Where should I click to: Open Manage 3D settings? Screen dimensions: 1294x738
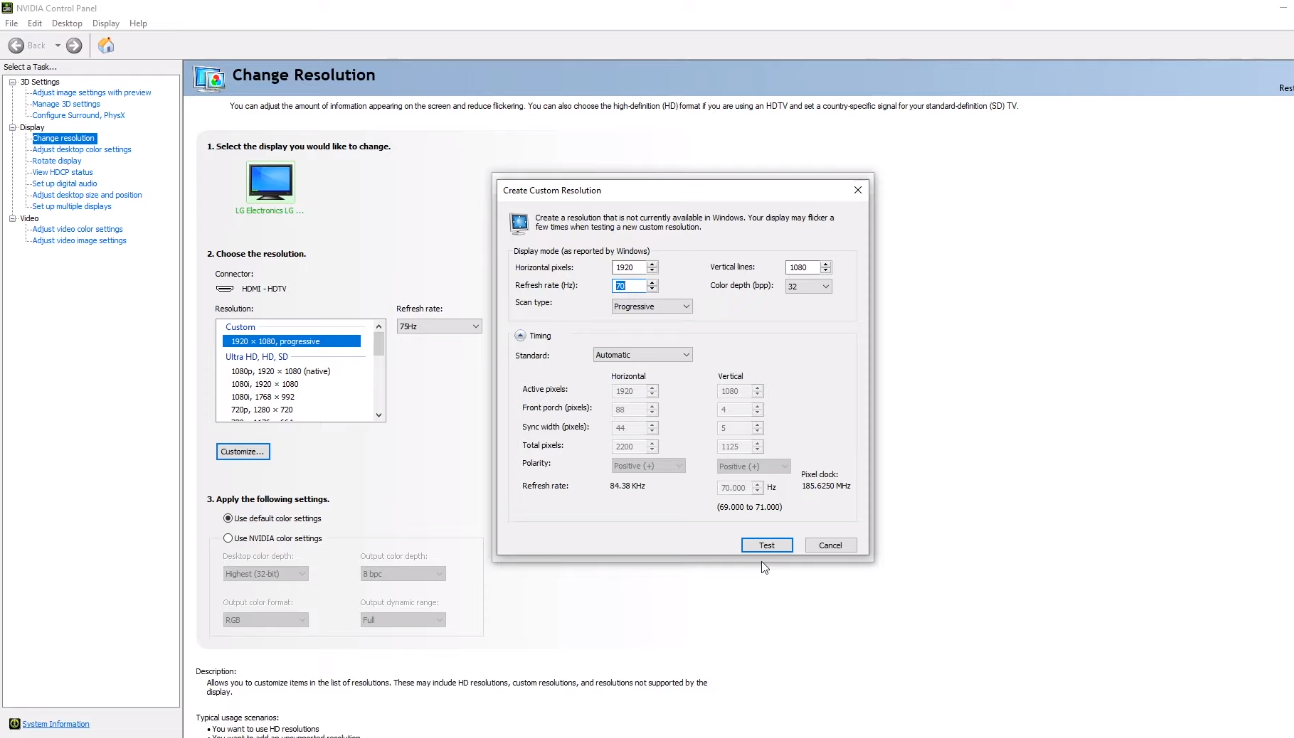(66, 104)
